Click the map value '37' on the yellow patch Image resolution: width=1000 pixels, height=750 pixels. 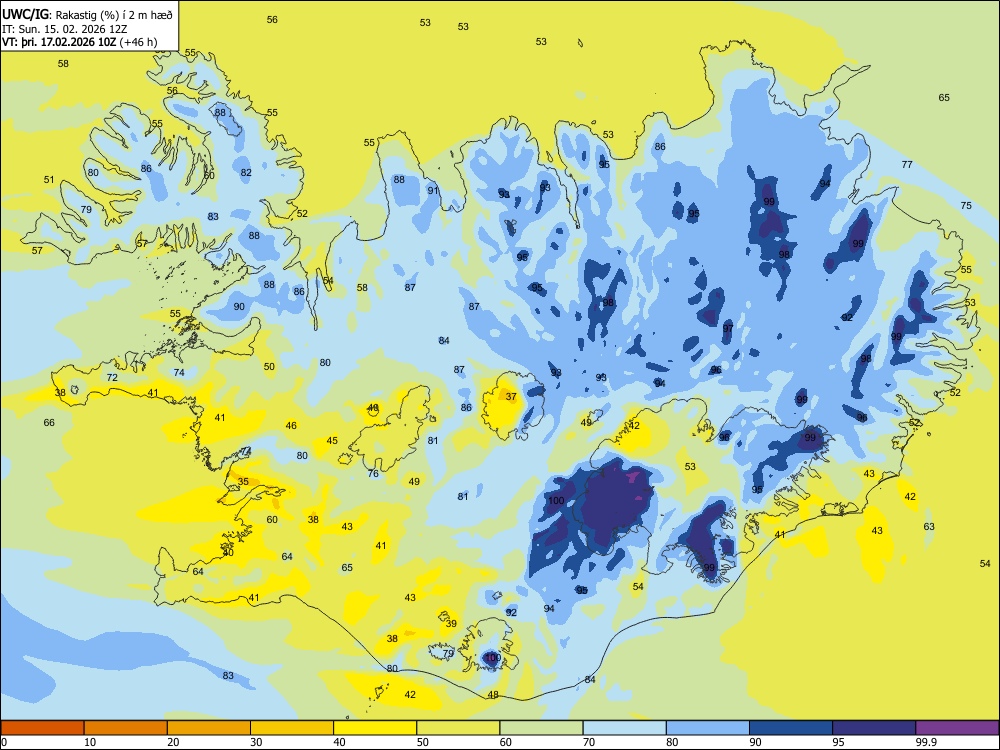click(511, 396)
